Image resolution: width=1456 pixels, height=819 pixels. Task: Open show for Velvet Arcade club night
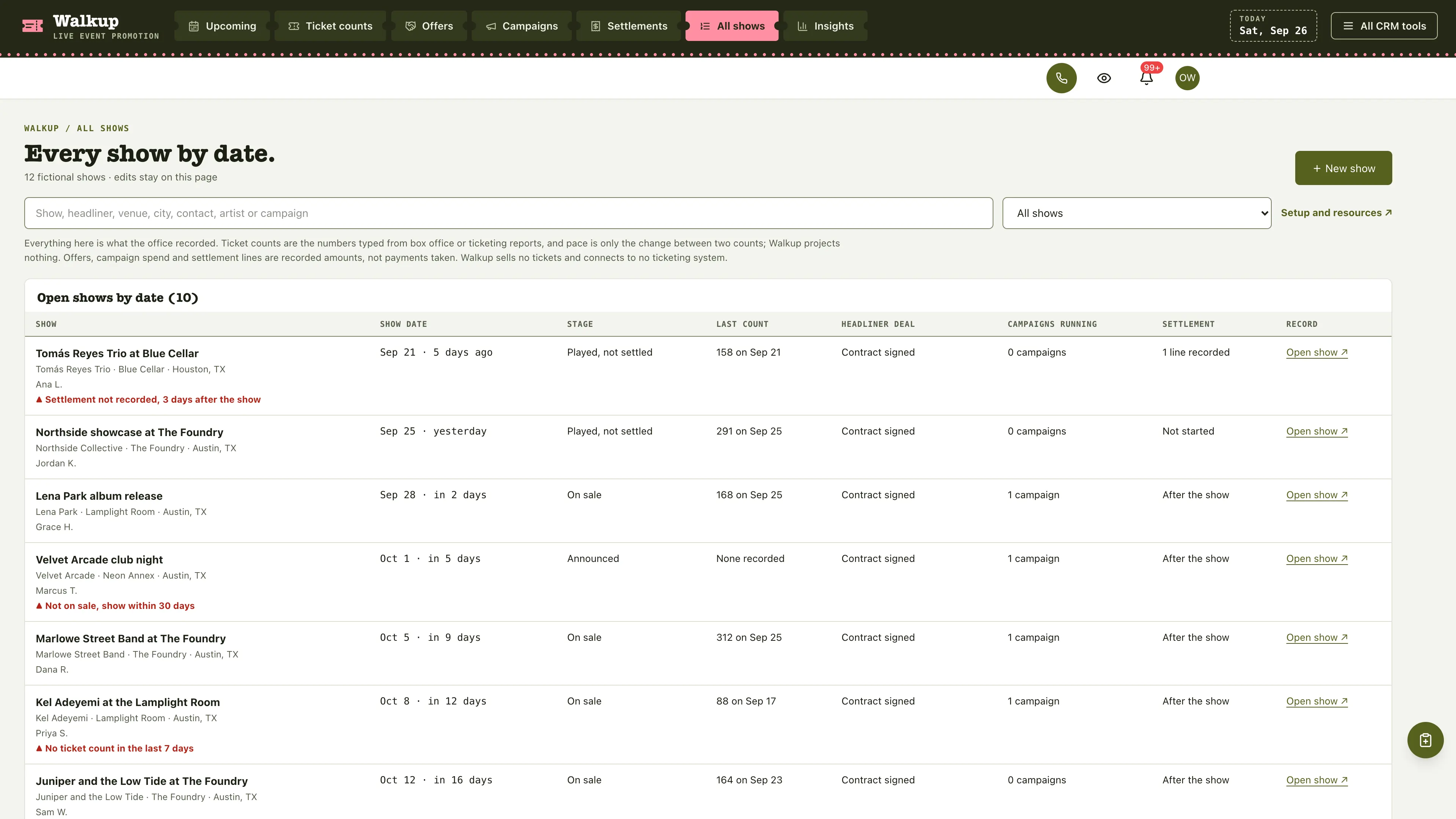click(1316, 559)
